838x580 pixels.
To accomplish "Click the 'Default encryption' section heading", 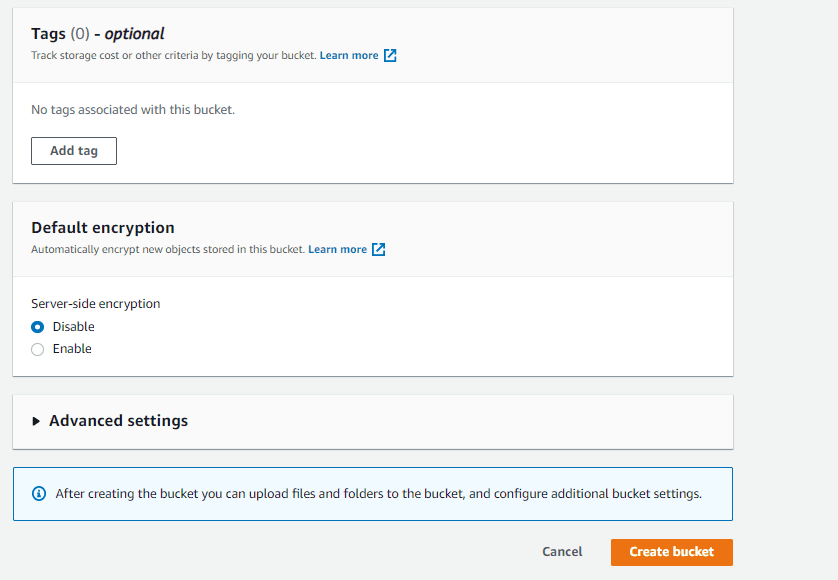I will click(103, 228).
